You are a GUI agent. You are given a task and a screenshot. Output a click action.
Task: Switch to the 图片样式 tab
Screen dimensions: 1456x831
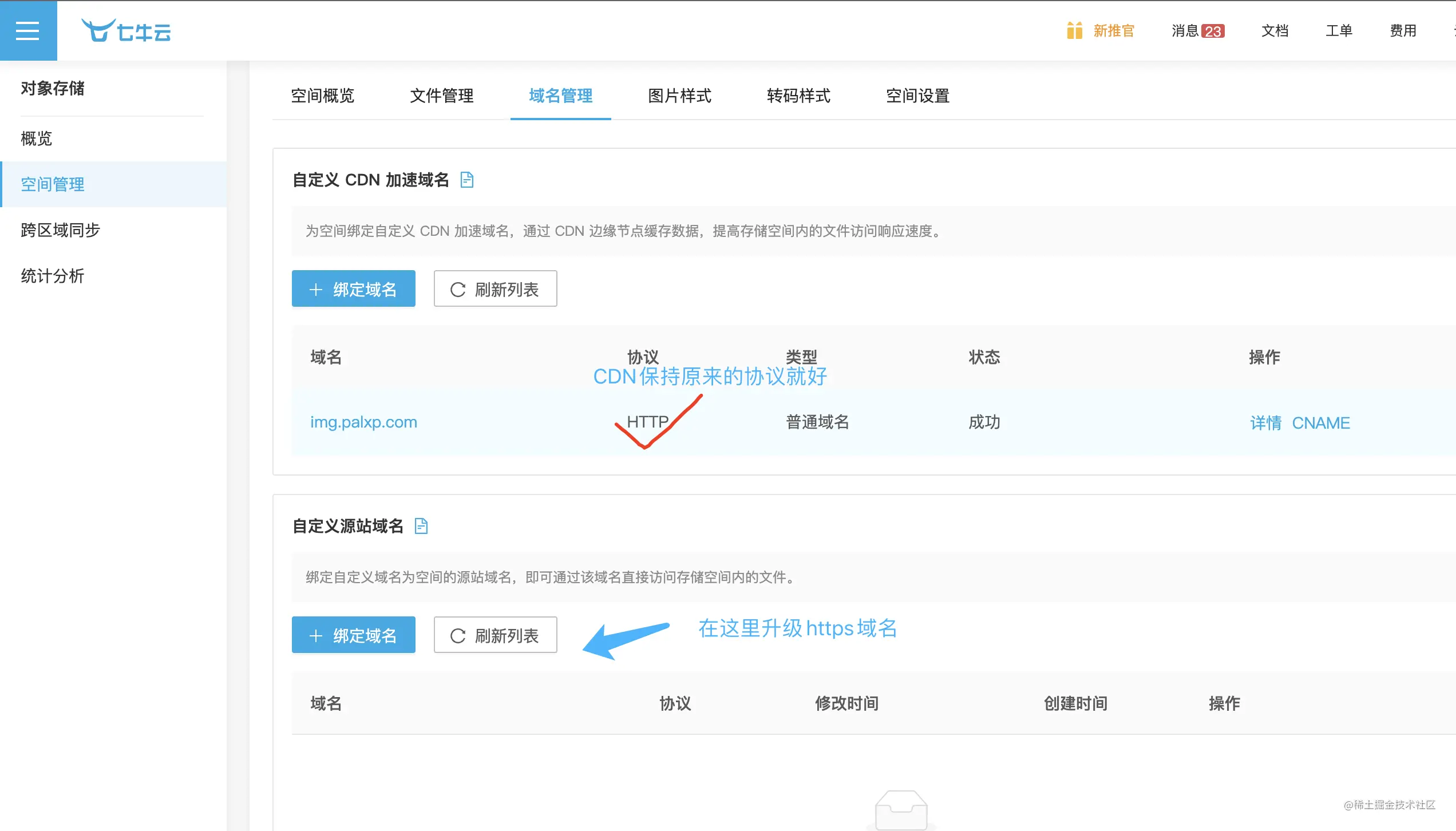[680, 96]
